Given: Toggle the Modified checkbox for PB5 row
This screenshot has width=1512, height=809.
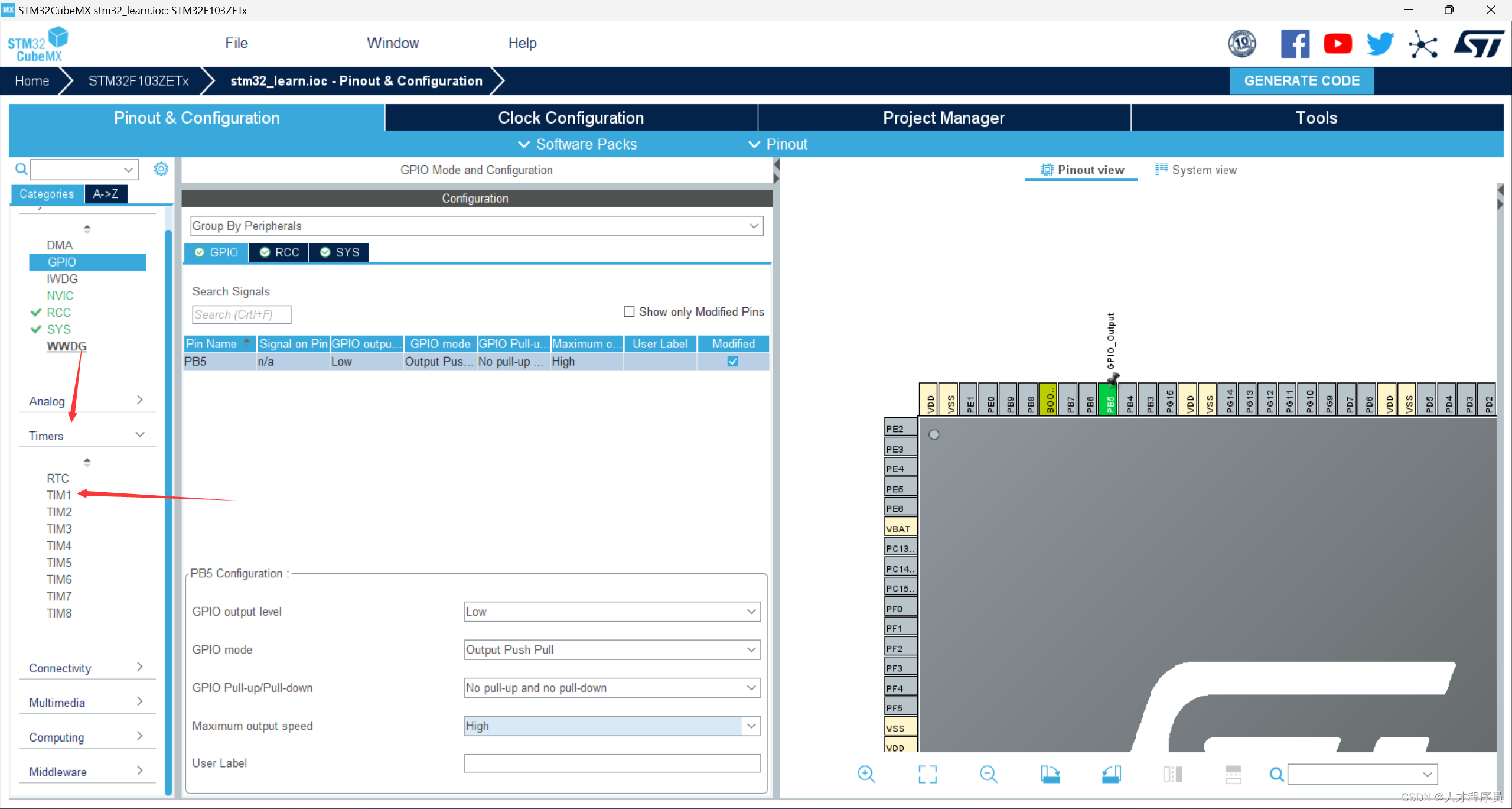Looking at the screenshot, I should [x=732, y=362].
